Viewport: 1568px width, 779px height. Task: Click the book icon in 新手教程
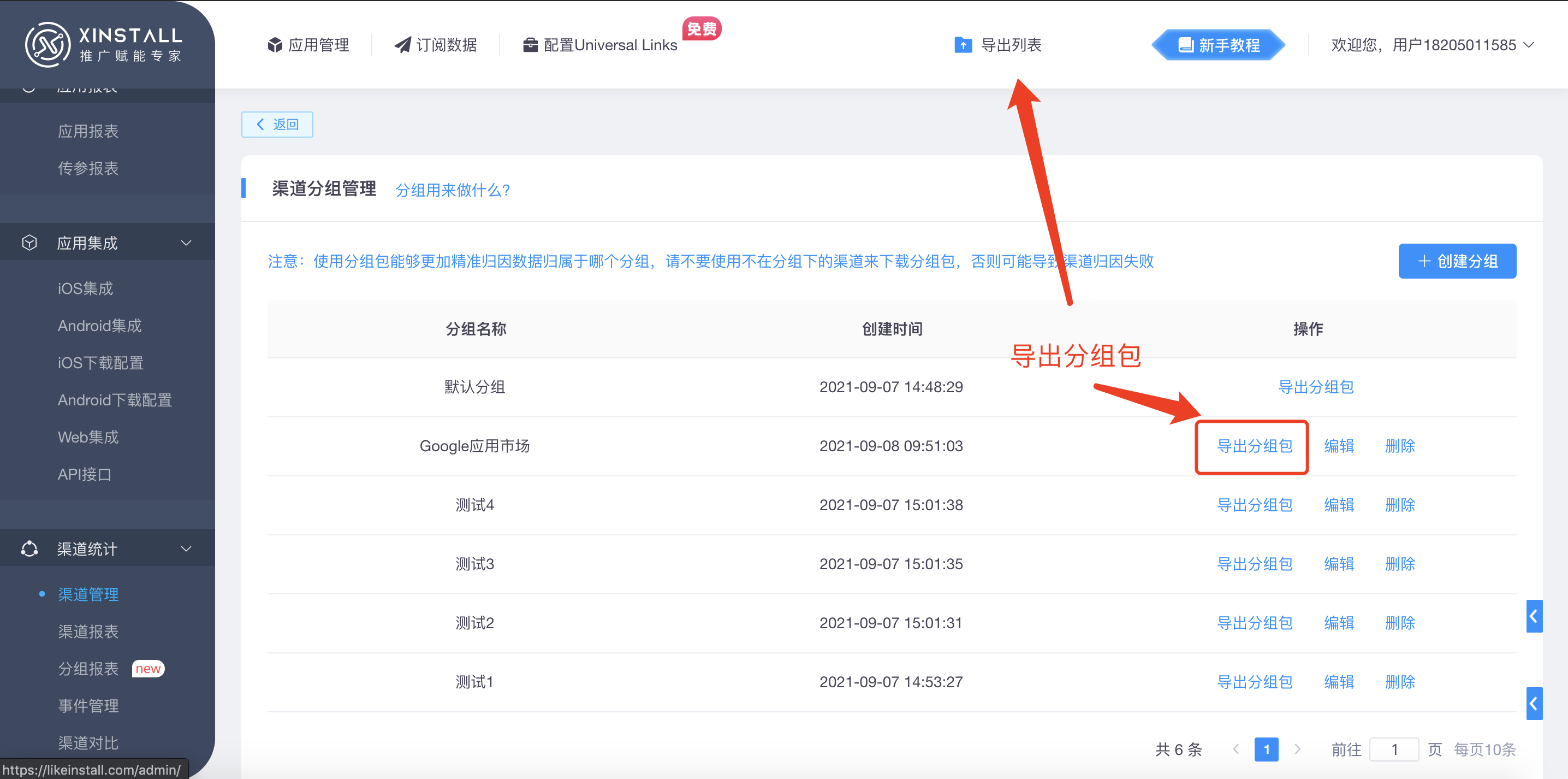[x=1185, y=44]
